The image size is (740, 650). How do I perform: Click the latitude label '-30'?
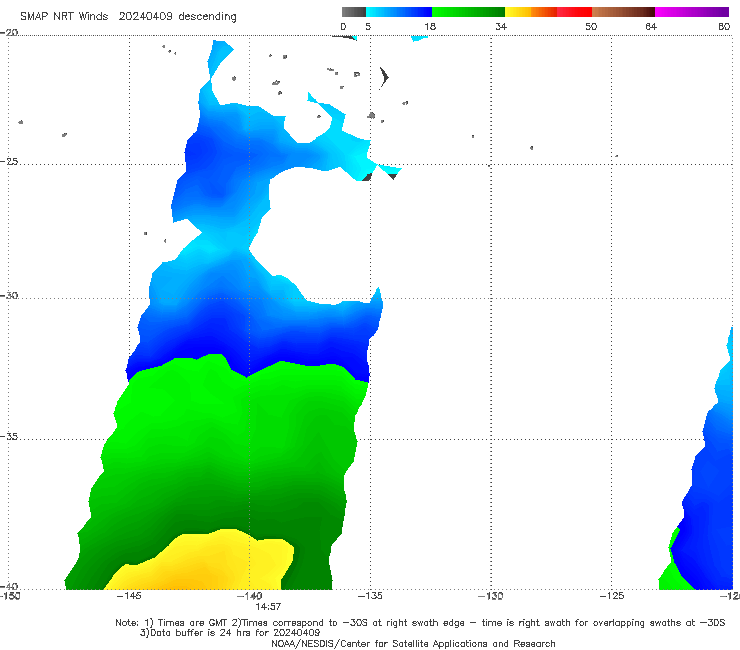pos(9,295)
